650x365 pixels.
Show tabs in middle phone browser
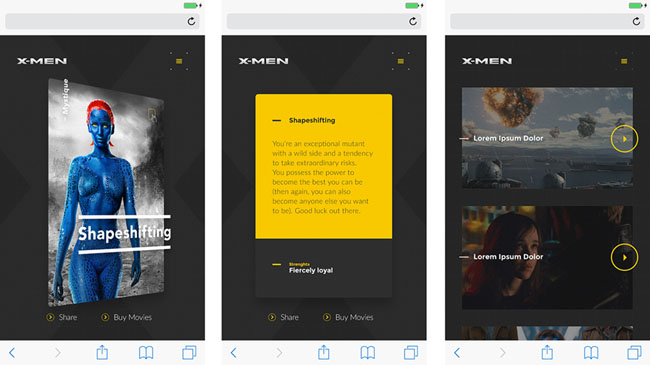pos(411,353)
